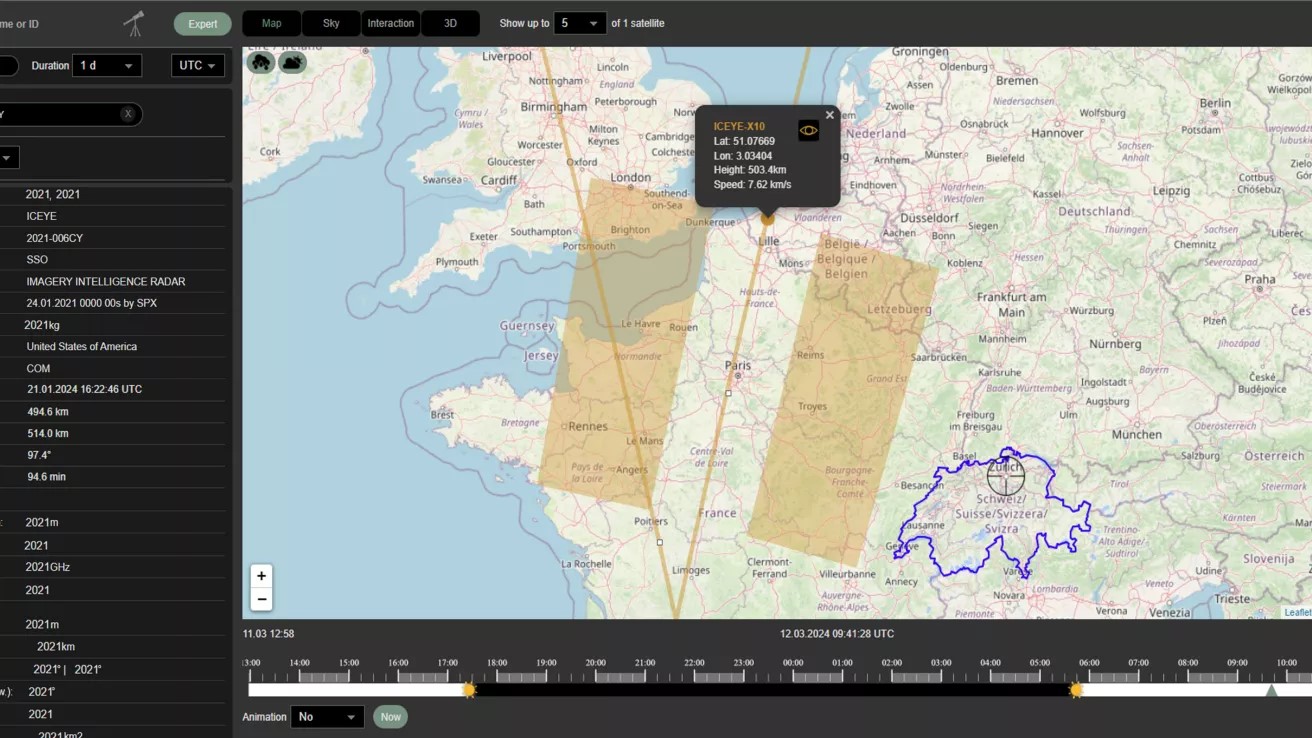Switch to the Sky tab

(x=331, y=23)
